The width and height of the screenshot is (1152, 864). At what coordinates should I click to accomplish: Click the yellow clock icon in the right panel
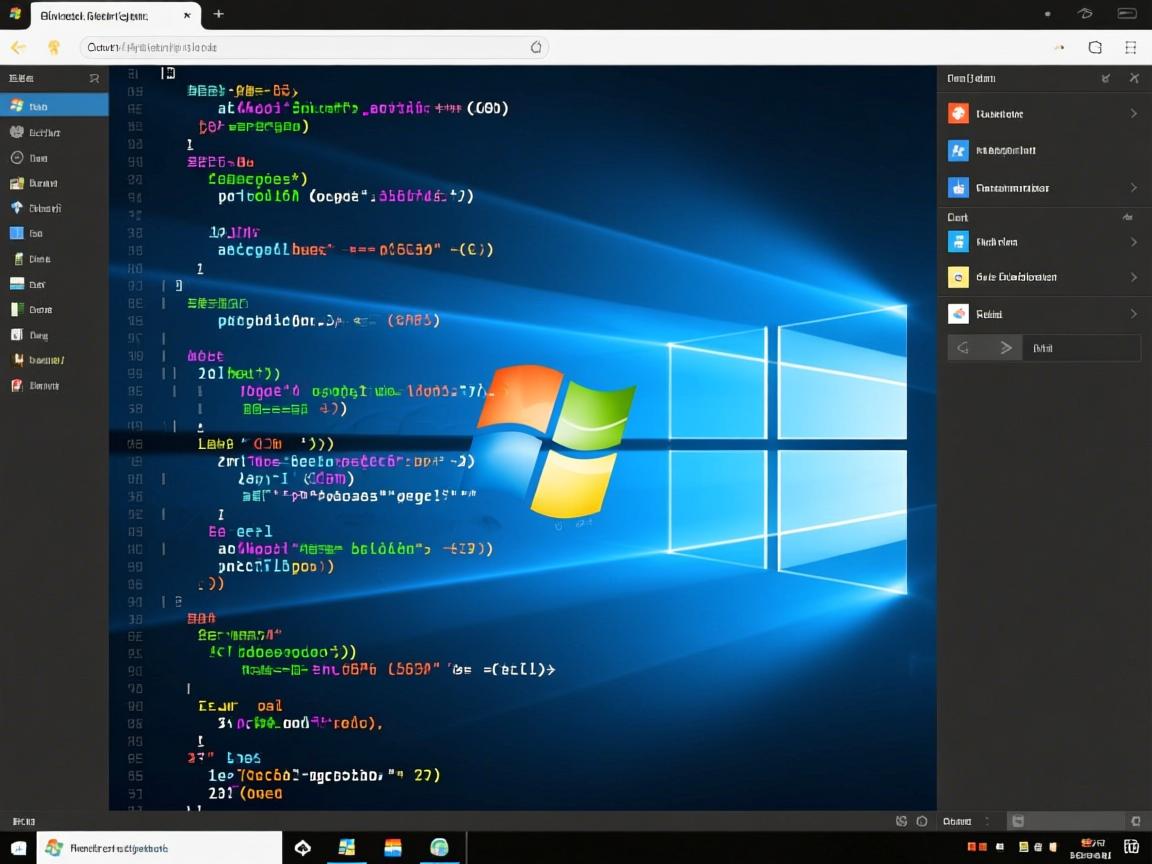click(x=956, y=277)
